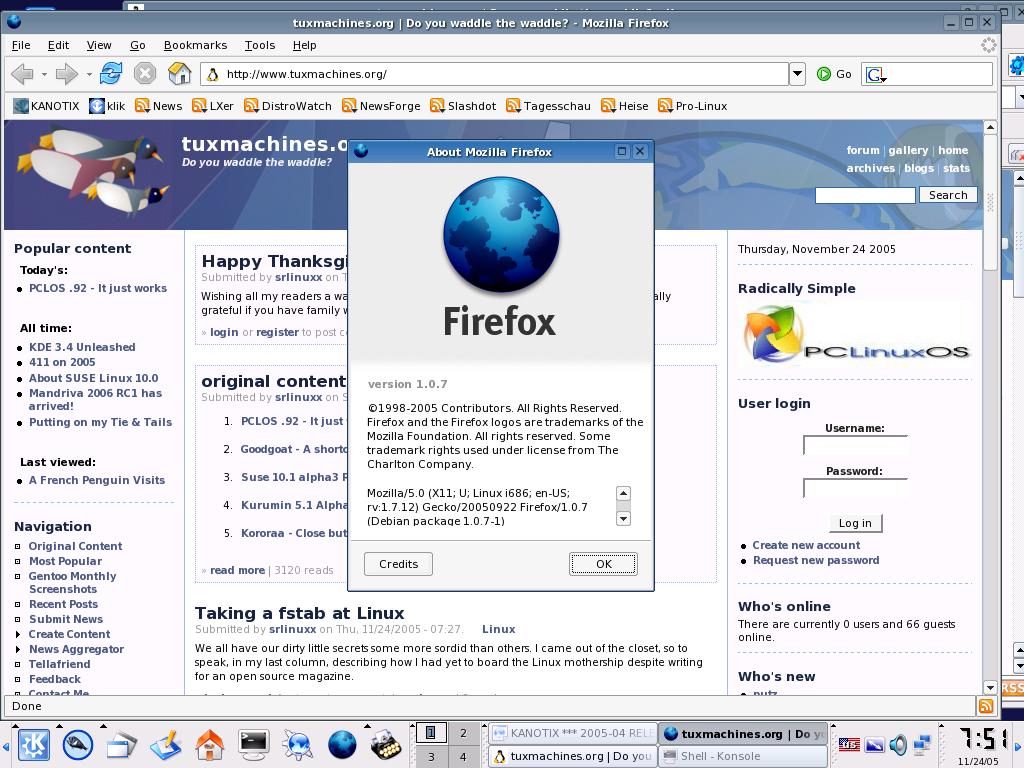Launch Firefox globe icon in the panel
The height and width of the screenshot is (768, 1024).
coord(342,744)
